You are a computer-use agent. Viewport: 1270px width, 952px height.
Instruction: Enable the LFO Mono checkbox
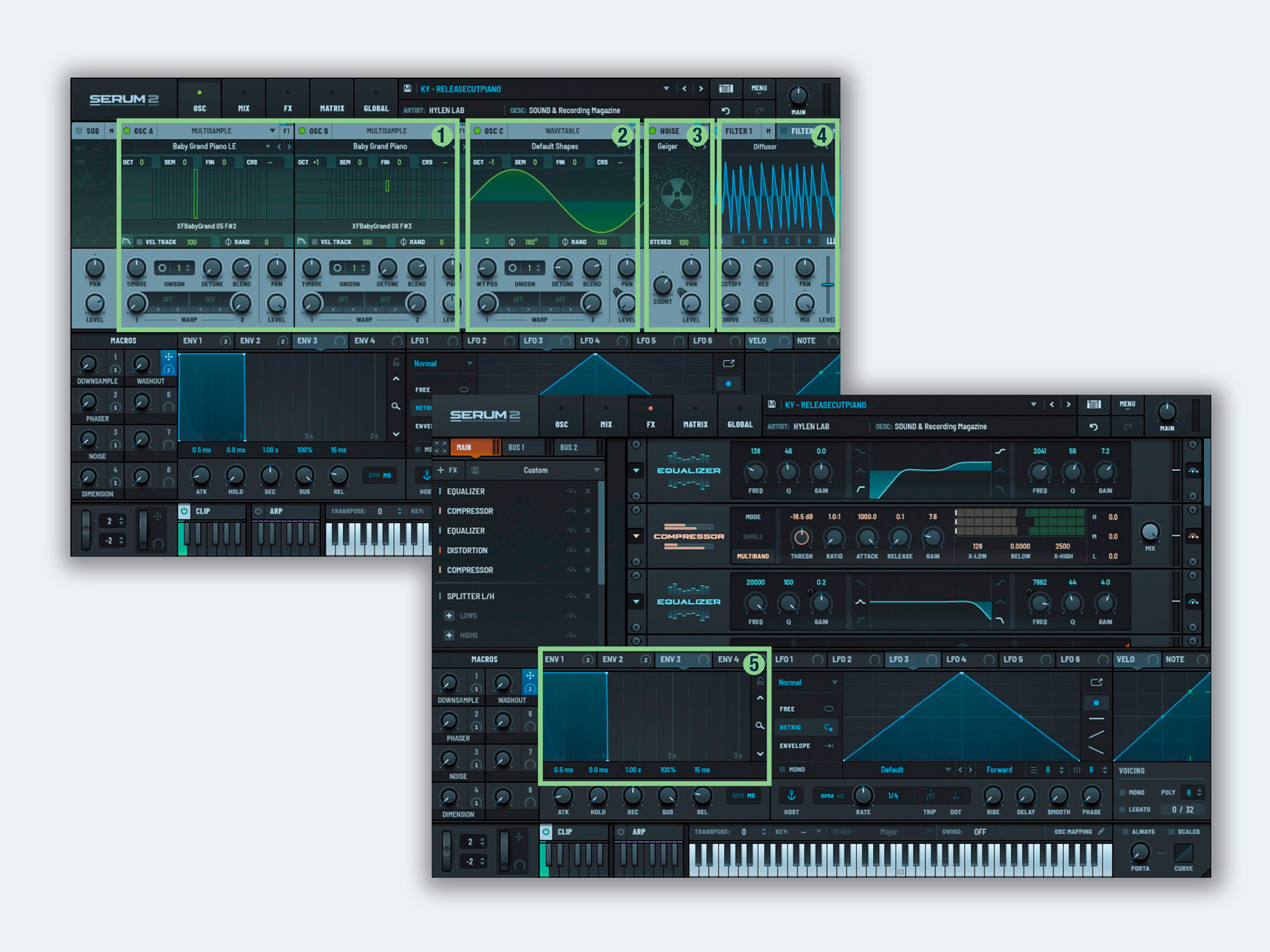783,769
